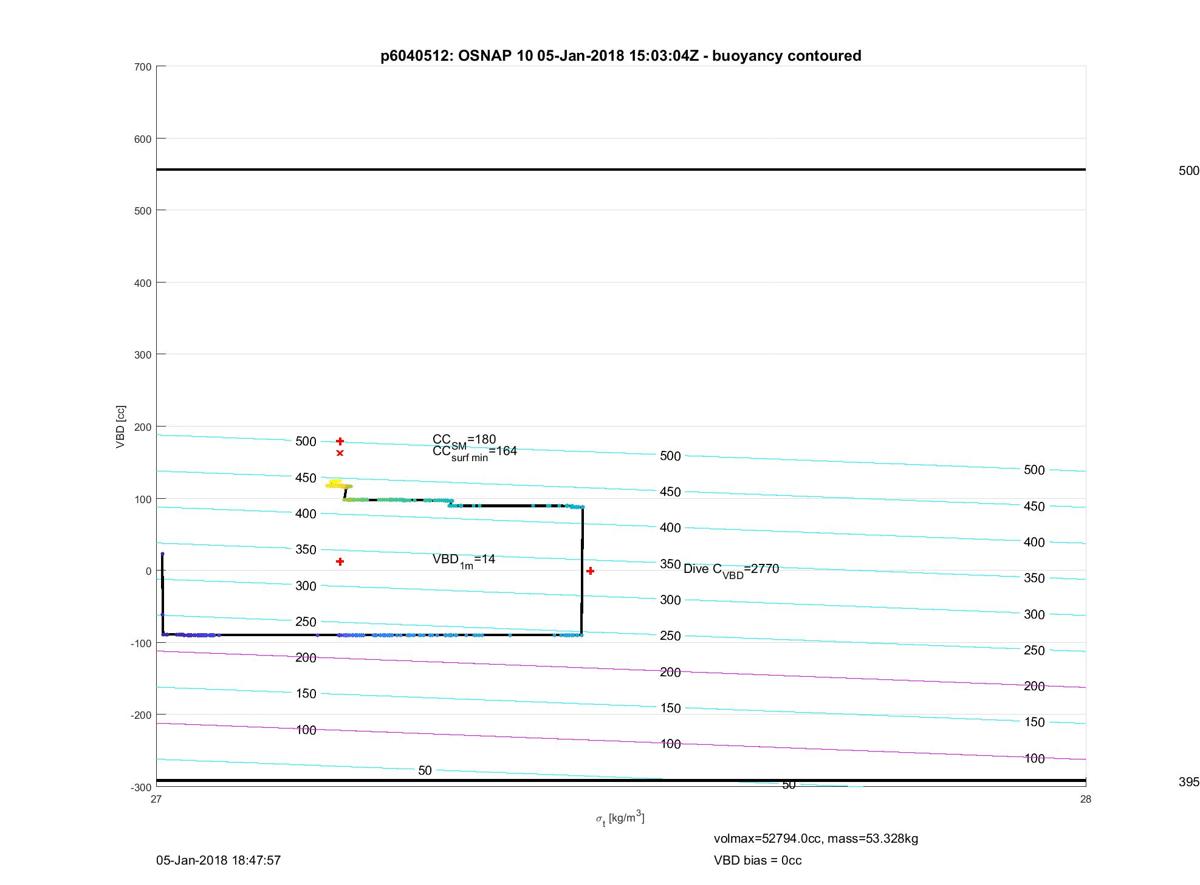This screenshot has height=885, width=1200.
Task: Click the y-axis tick label "-100"
Action: [x=140, y=643]
